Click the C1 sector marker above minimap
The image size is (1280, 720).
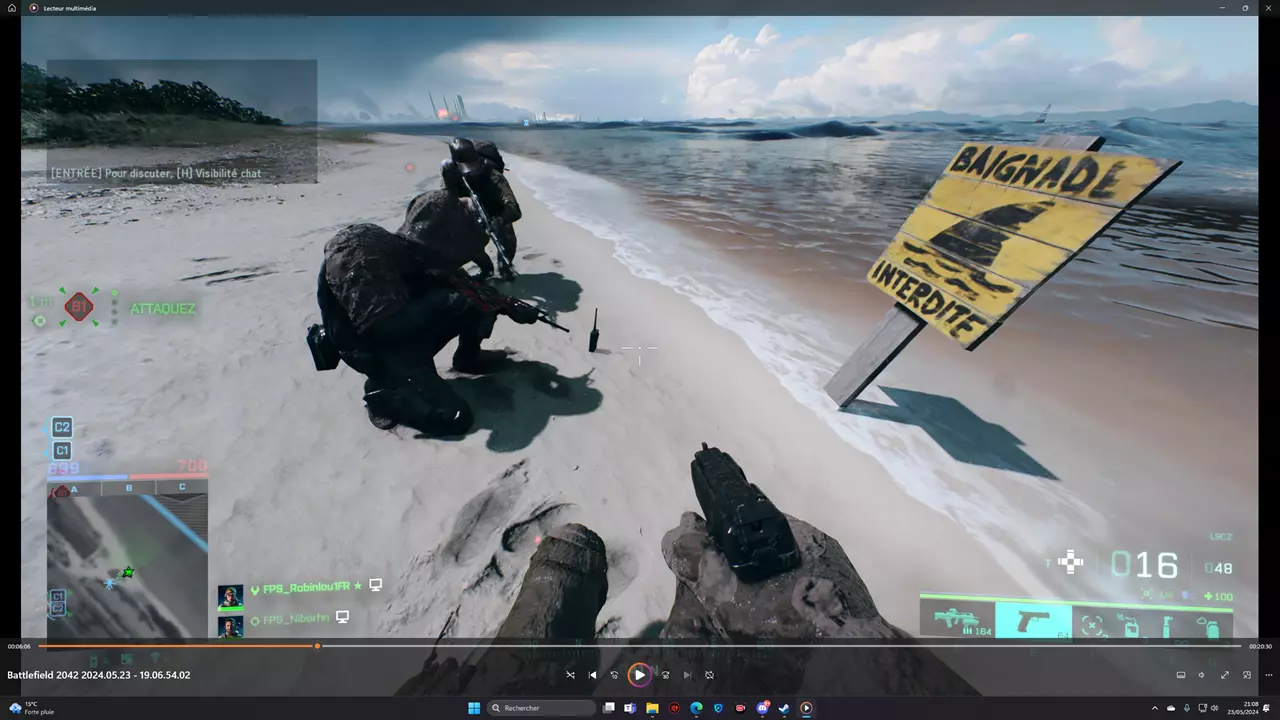[62, 451]
